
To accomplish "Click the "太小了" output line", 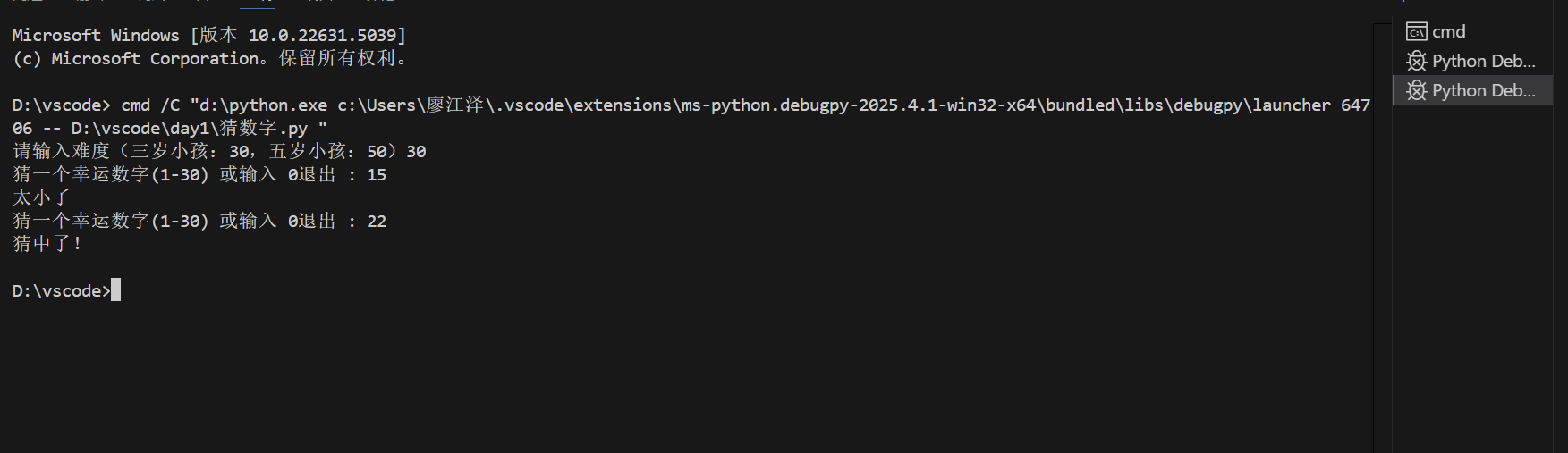I will [x=41, y=197].
